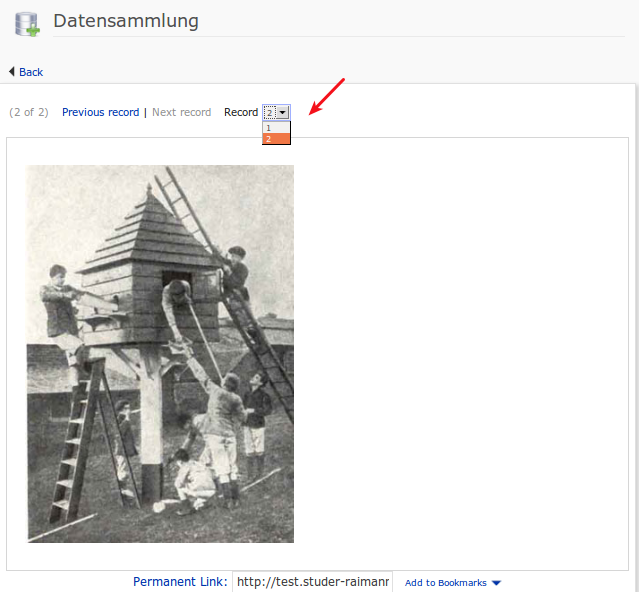The image size is (639, 592).
Task: Click the (2 of 2) record counter
Action: [x=29, y=112]
